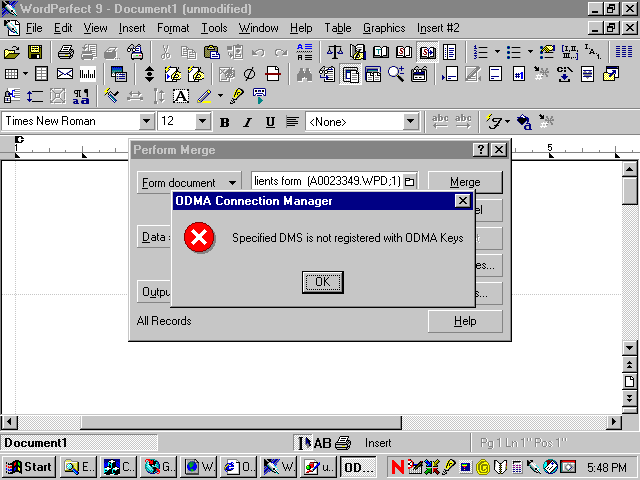Click OK in ODMA Connection Manager dialog

pos(322,282)
